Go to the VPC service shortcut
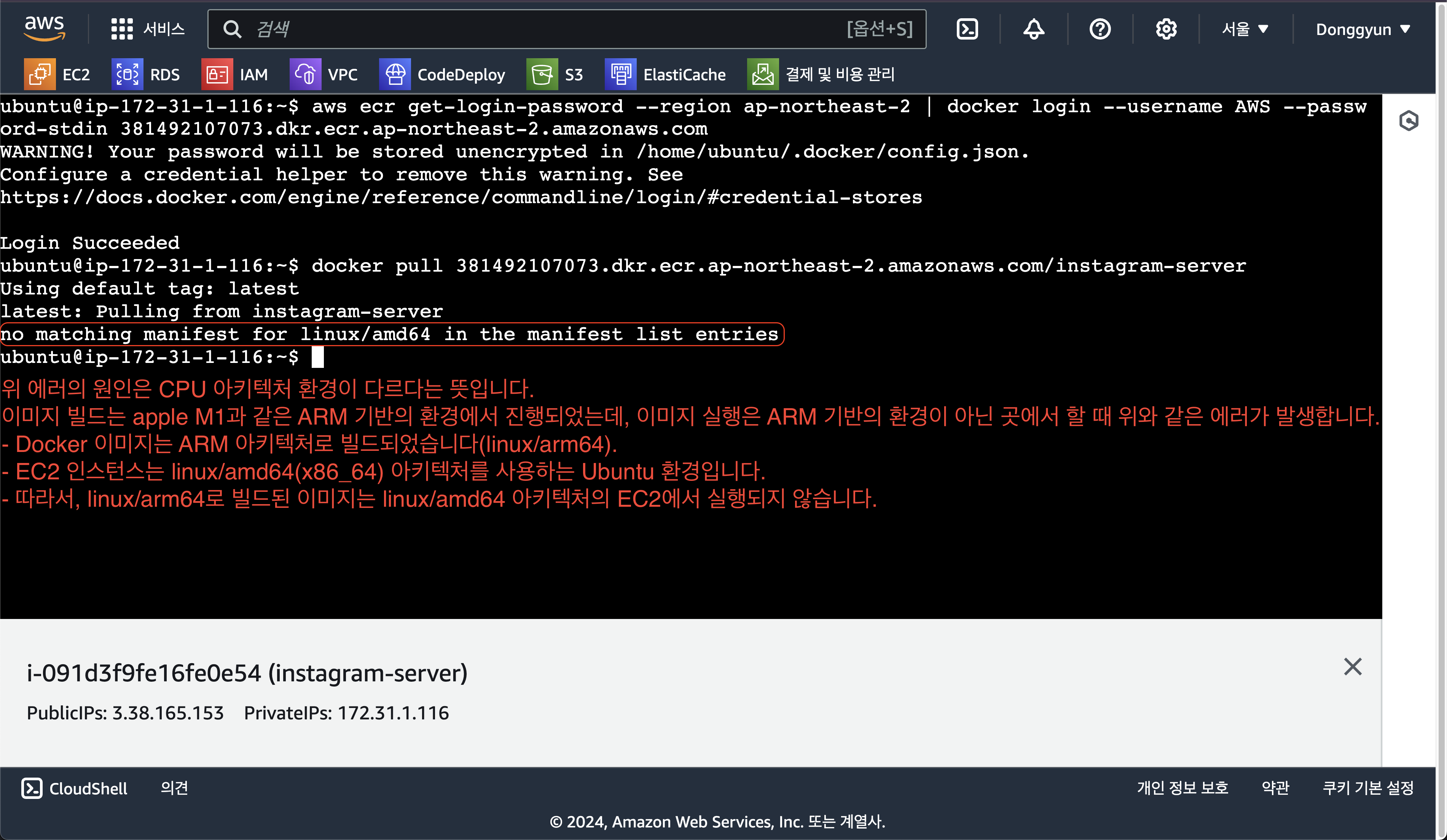Screen dimensions: 1447x840 [x=323, y=75]
